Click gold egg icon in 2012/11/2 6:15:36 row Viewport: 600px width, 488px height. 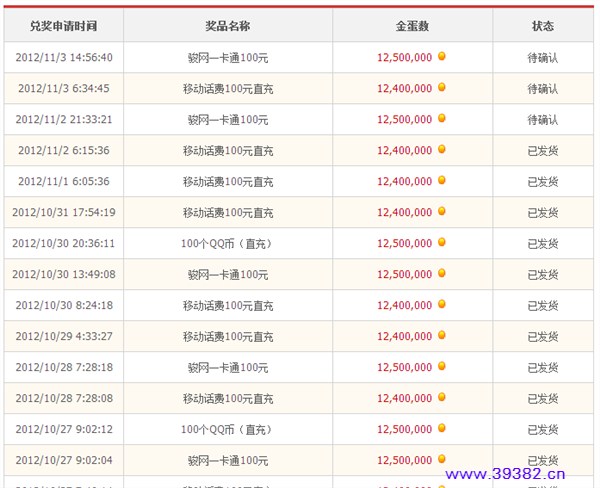point(442,149)
